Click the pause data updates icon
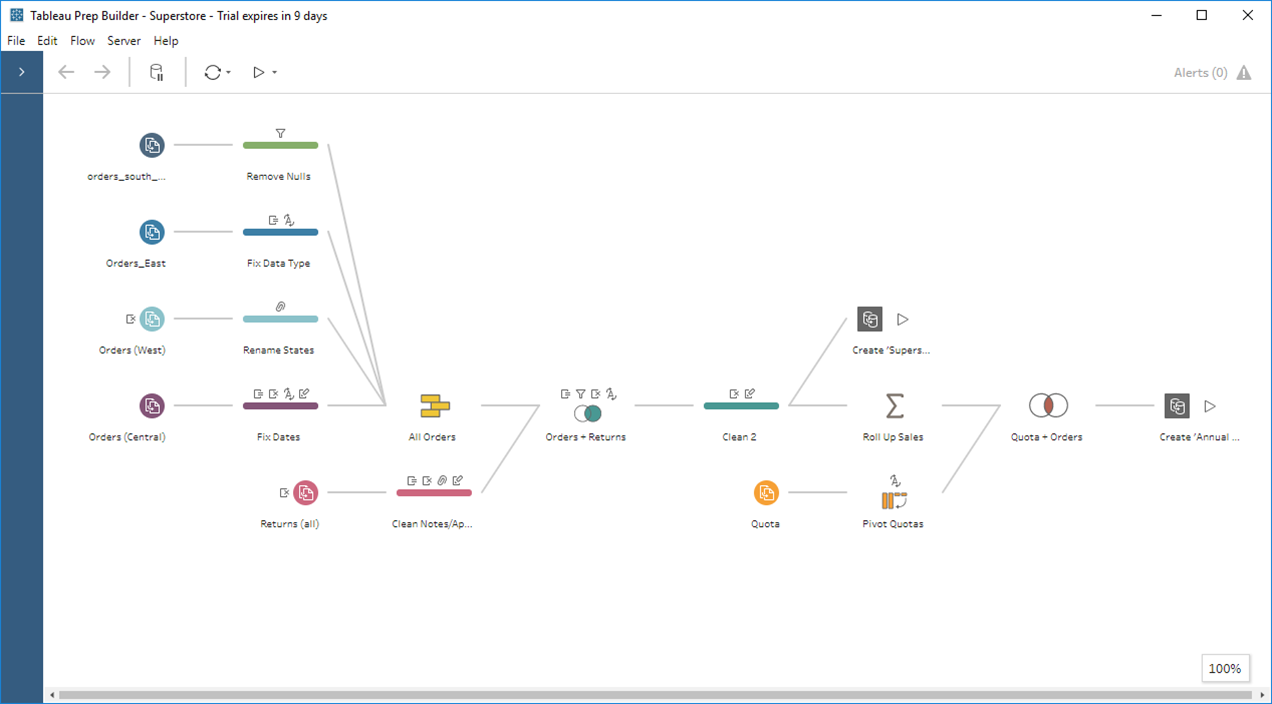Image resolution: width=1272 pixels, height=704 pixels. tap(156, 72)
